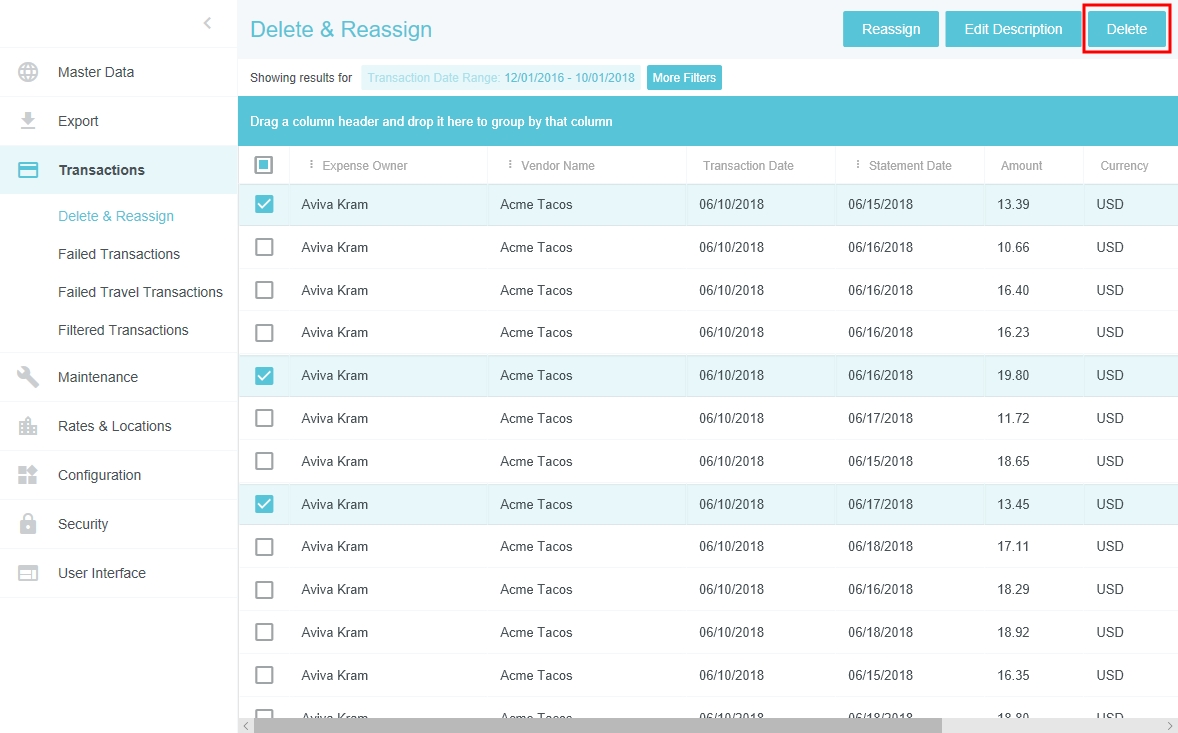Open the Expense Owner column menu dots
1178x733 pixels.
(x=311, y=165)
